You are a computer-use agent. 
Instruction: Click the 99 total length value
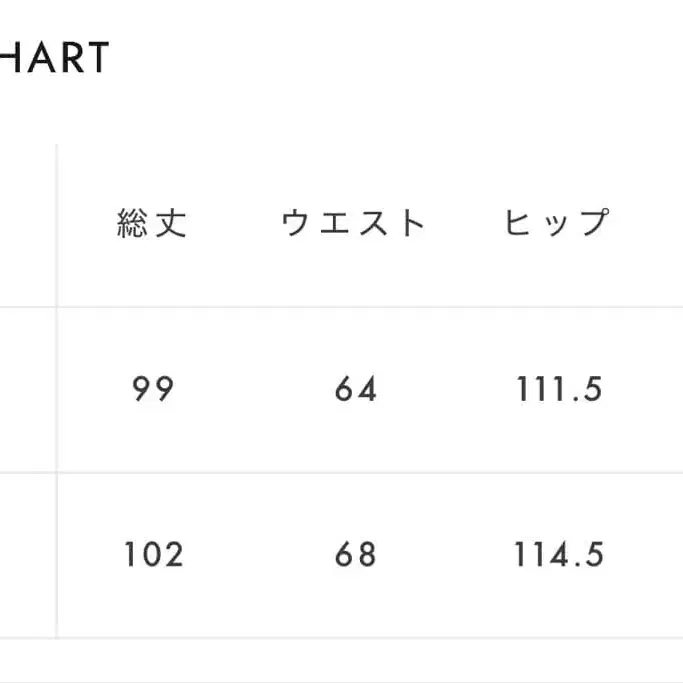153,389
